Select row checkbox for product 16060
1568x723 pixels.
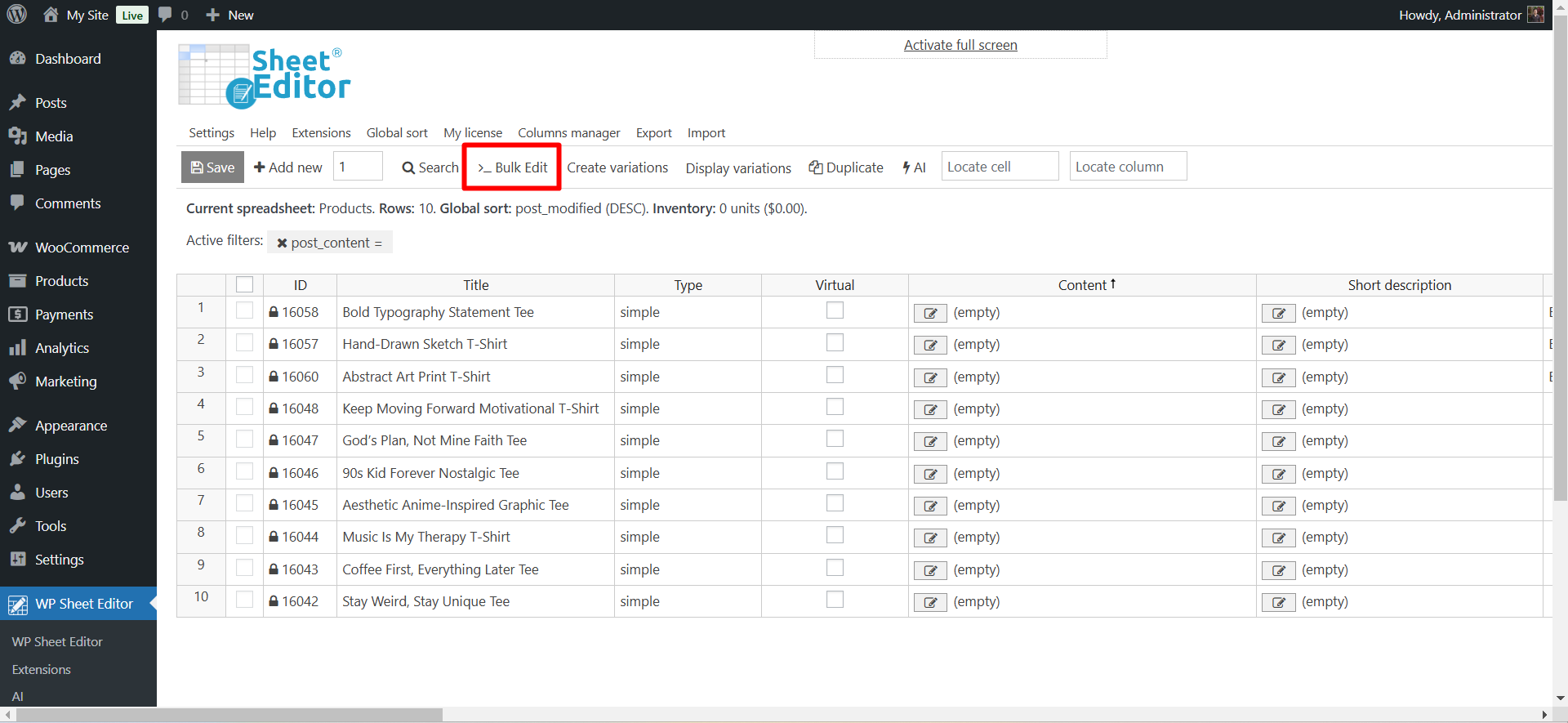click(x=244, y=375)
